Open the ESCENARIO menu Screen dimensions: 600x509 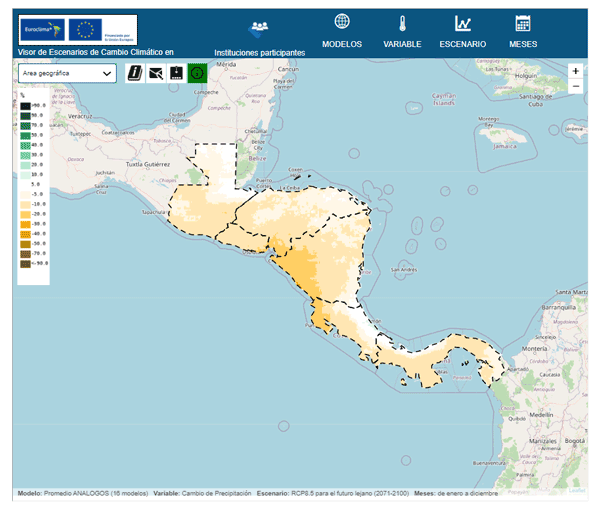(x=462, y=44)
